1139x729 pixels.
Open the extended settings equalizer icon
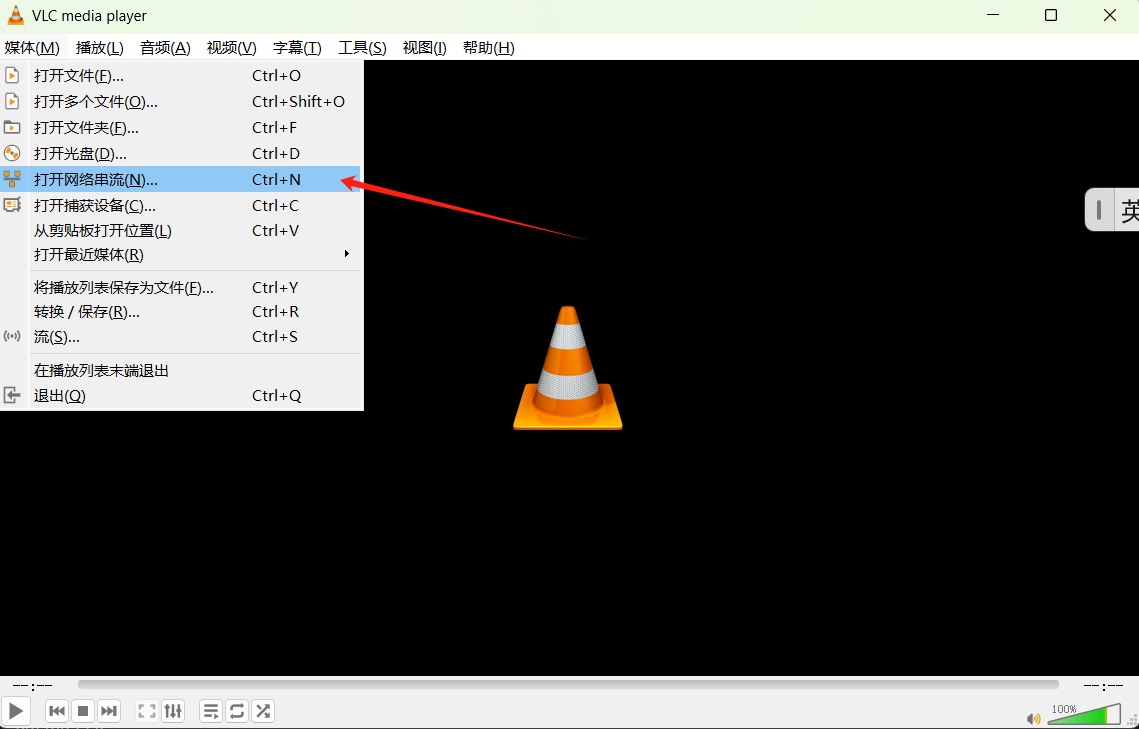click(173, 711)
